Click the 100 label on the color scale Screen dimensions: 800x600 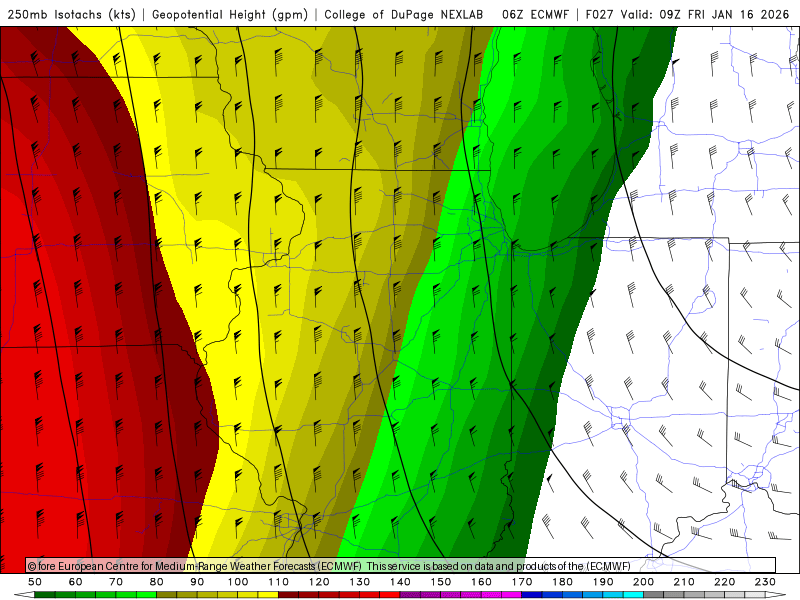click(238, 582)
